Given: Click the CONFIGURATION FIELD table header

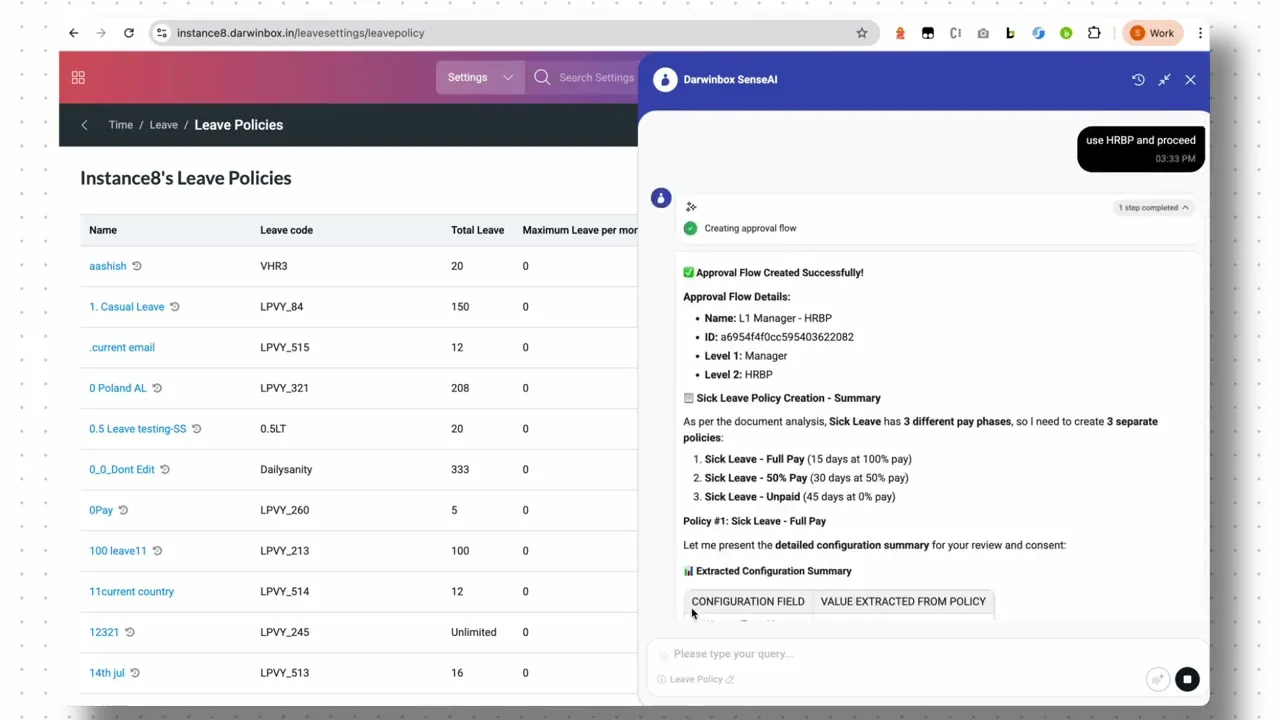Looking at the screenshot, I should 748,601.
